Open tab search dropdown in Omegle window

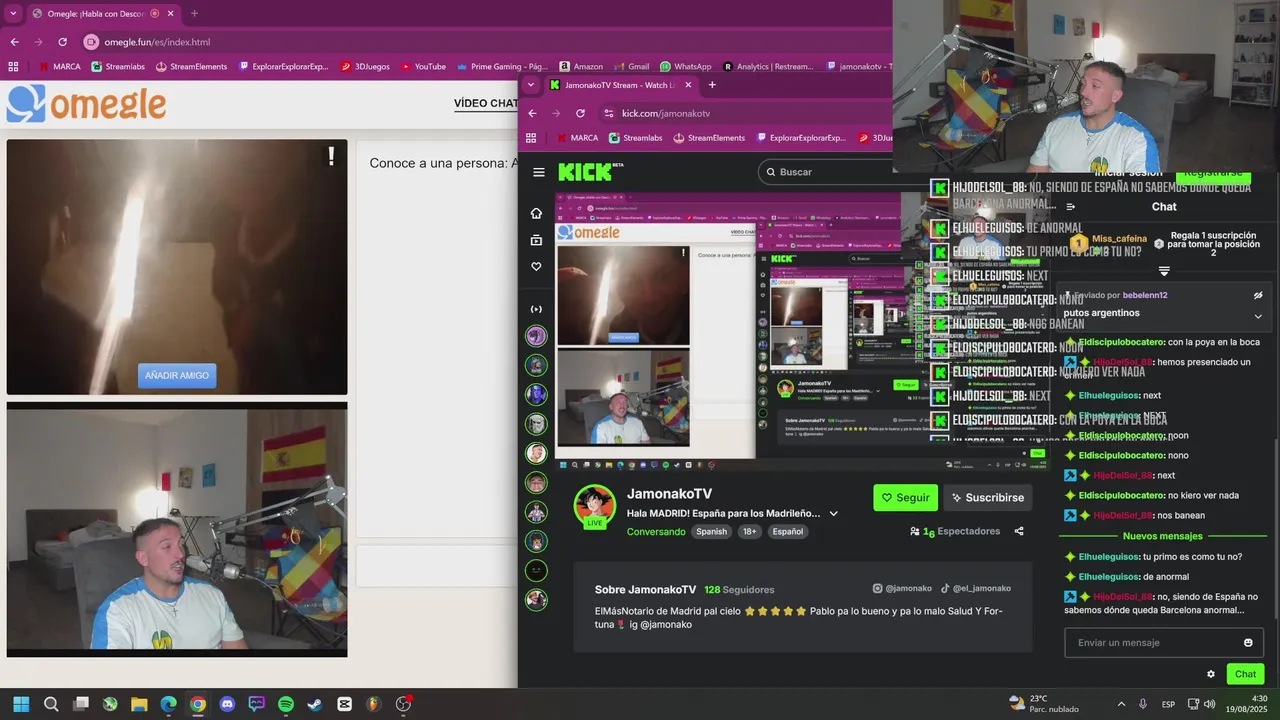click(13, 14)
